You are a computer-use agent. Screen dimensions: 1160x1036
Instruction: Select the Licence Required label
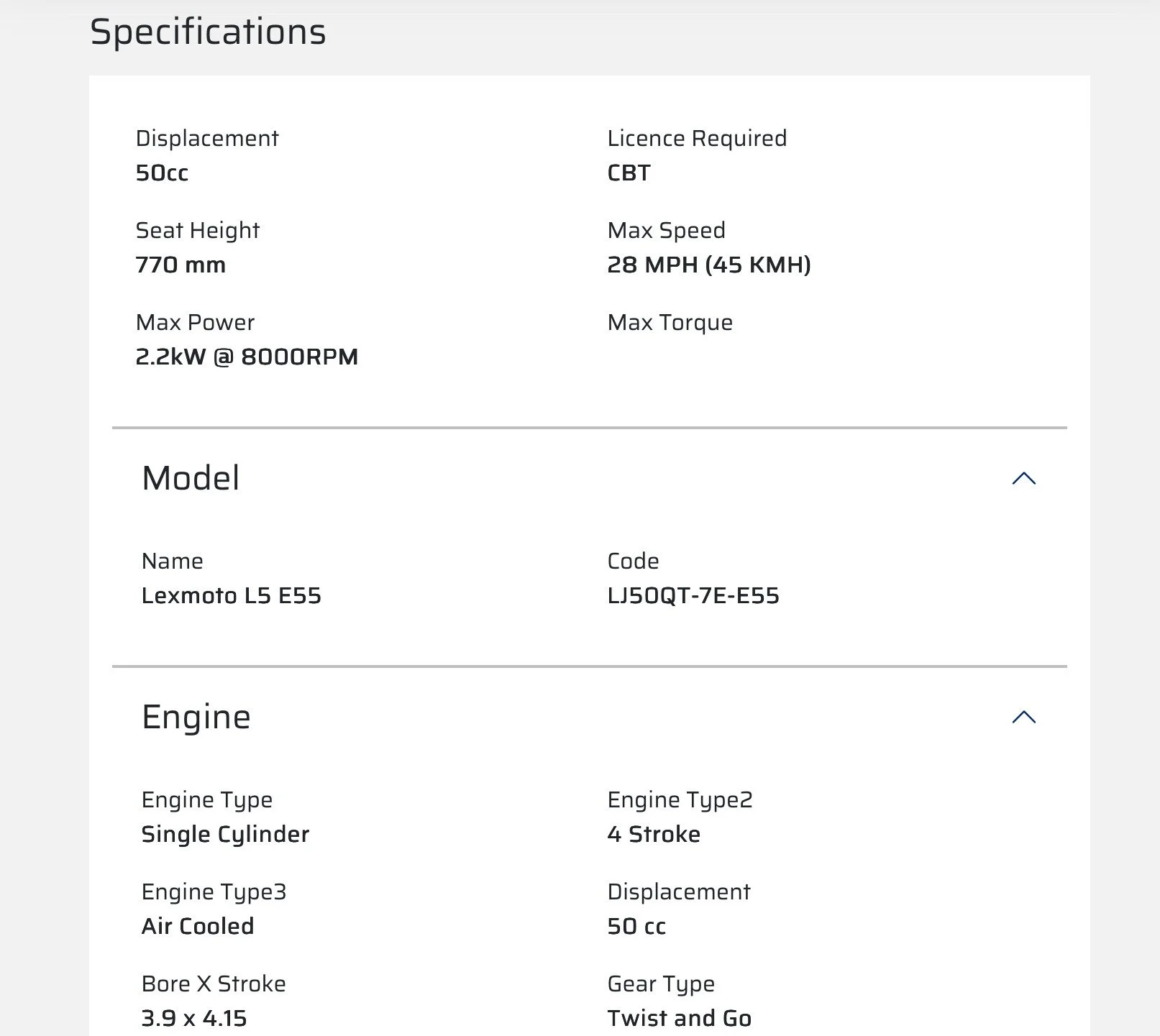click(x=696, y=139)
